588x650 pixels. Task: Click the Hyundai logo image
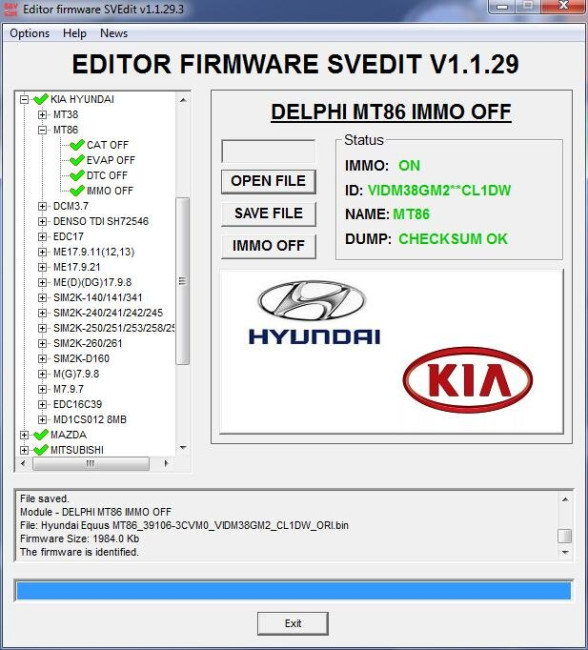(314, 313)
